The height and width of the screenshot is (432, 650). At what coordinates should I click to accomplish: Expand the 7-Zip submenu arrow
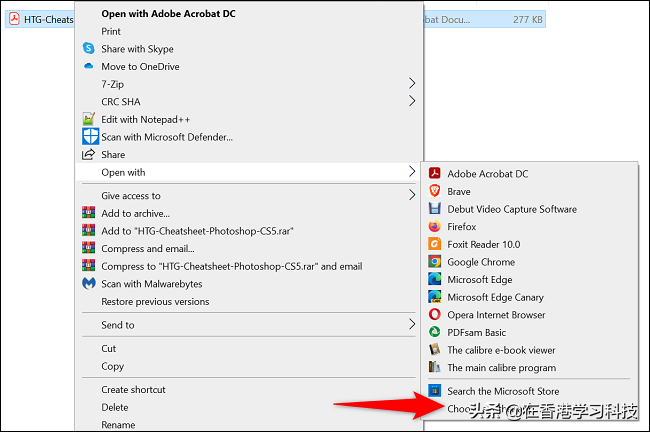click(x=412, y=84)
